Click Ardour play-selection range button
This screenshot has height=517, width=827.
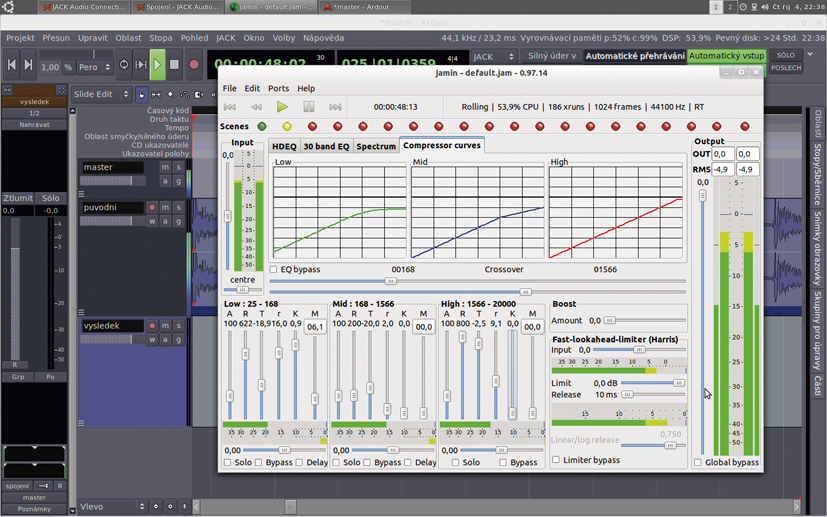(x=141, y=65)
